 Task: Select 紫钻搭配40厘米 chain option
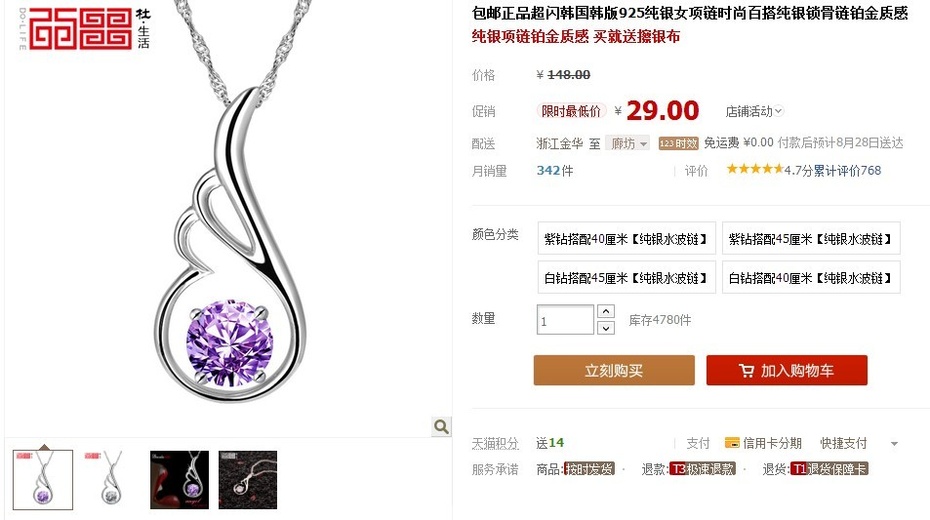[x=626, y=239]
